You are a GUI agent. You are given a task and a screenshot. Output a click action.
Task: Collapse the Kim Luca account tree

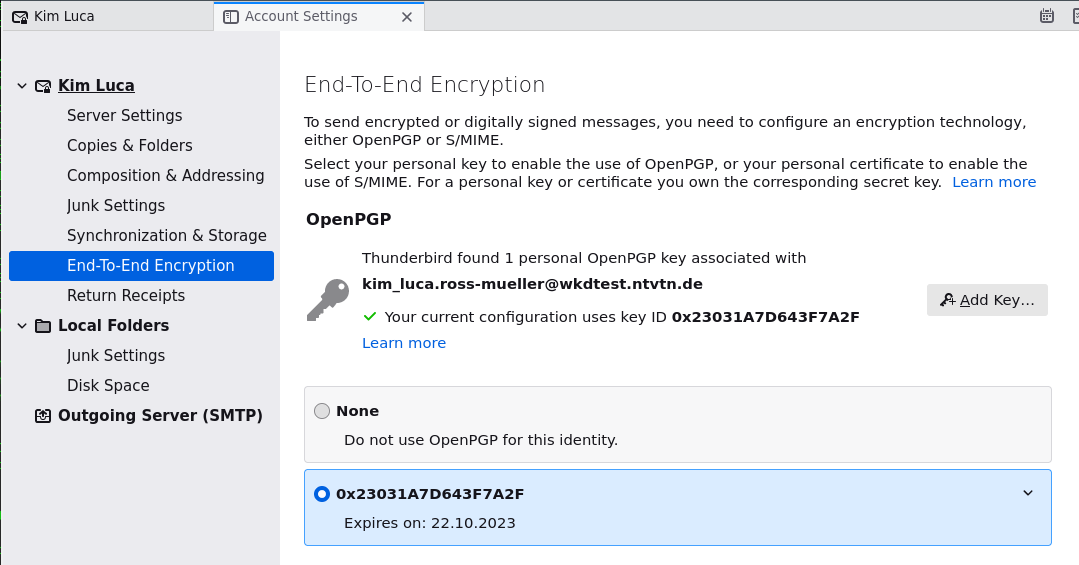(x=22, y=86)
